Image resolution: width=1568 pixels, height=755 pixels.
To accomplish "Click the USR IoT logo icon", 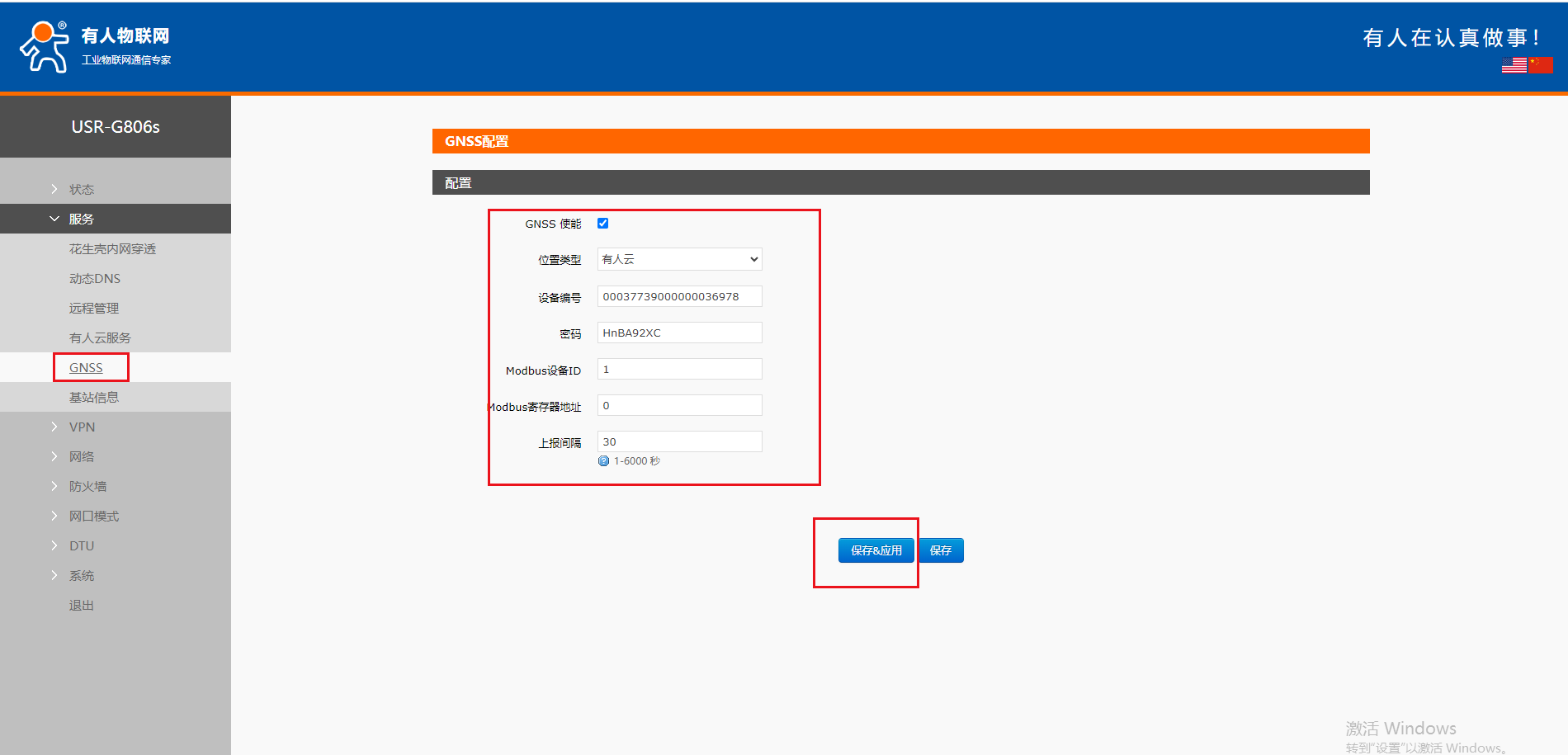I will tap(45, 47).
